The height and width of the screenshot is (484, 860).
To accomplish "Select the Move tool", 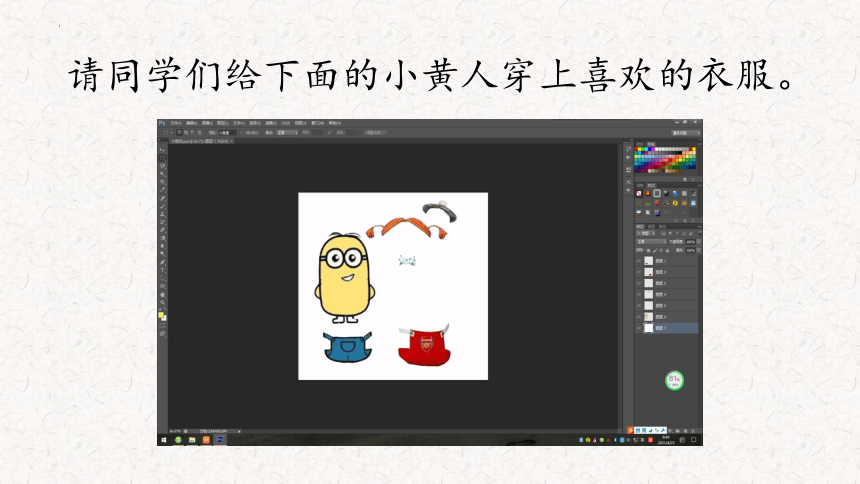I will [x=162, y=149].
